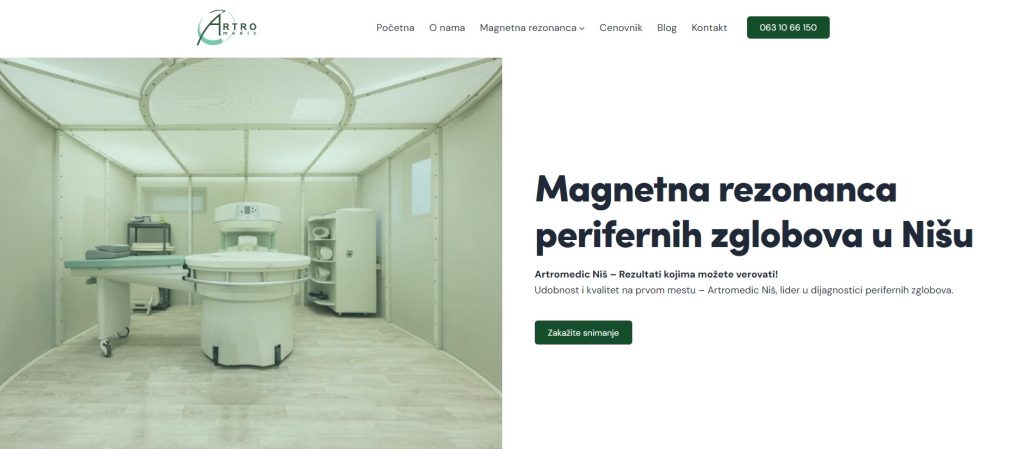Open the Magnetna rezonanca menu
This screenshot has width=1024, height=449.
(528, 27)
